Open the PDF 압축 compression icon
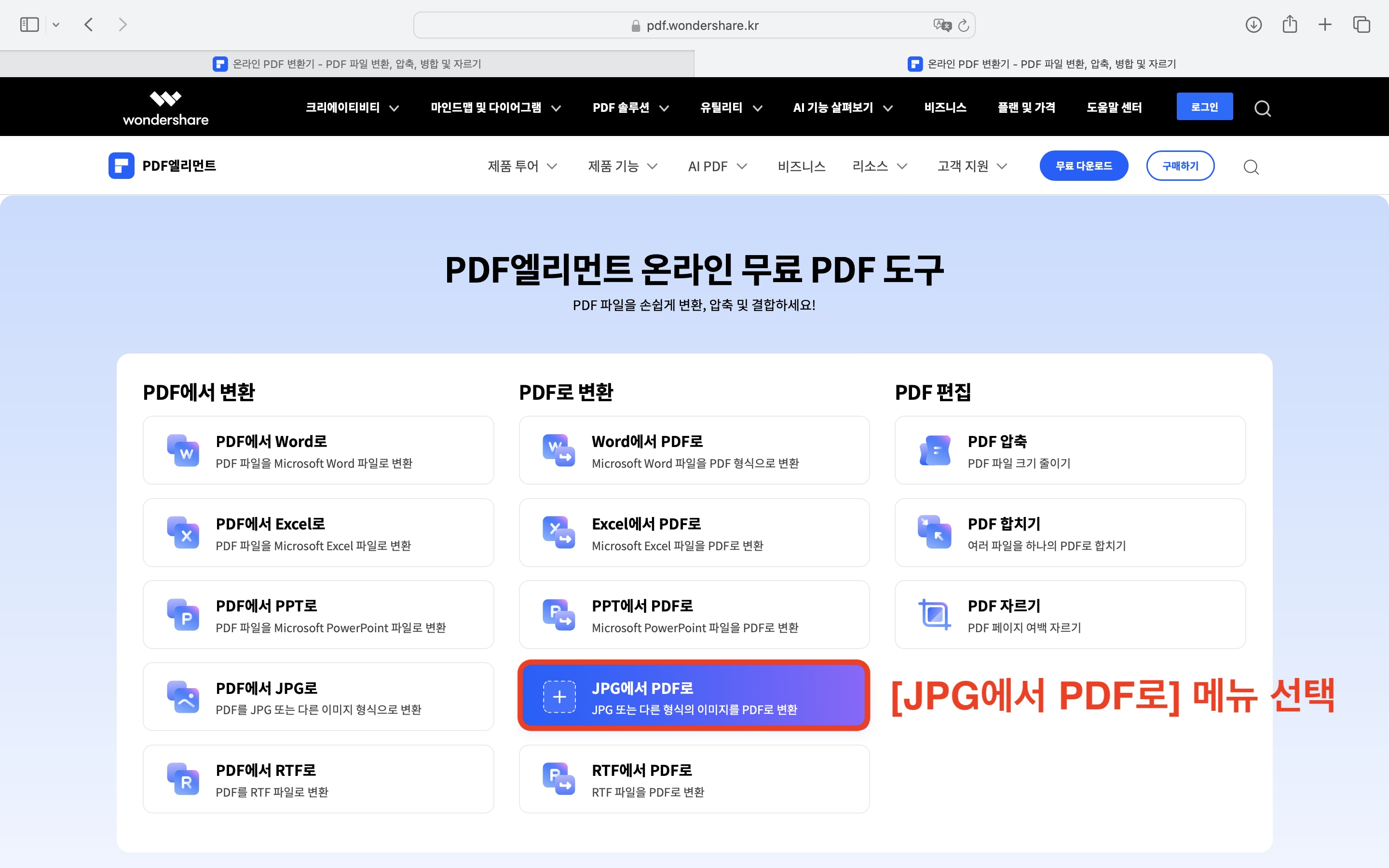Image resolution: width=1389 pixels, height=868 pixels. (x=936, y=451)
